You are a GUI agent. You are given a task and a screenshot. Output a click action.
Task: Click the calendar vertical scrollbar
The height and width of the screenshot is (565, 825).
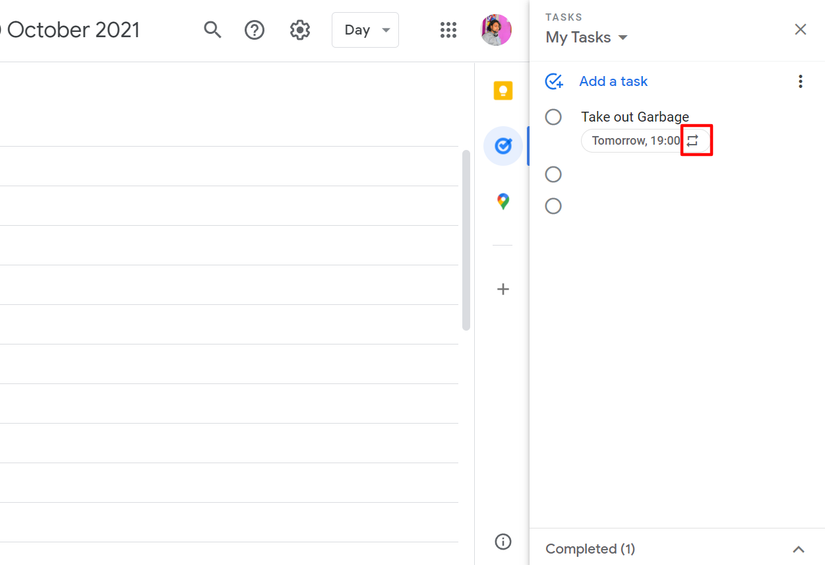466,240
